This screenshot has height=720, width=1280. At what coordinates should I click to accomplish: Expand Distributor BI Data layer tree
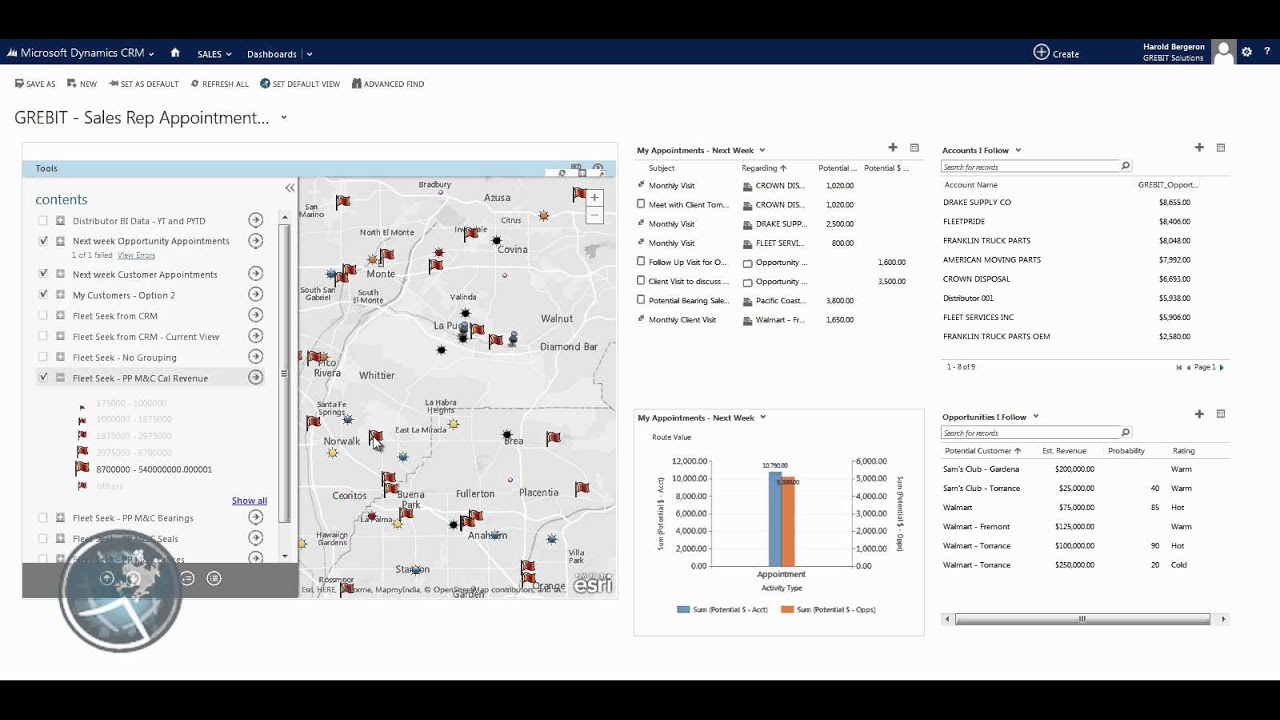[x=60, y=220]
